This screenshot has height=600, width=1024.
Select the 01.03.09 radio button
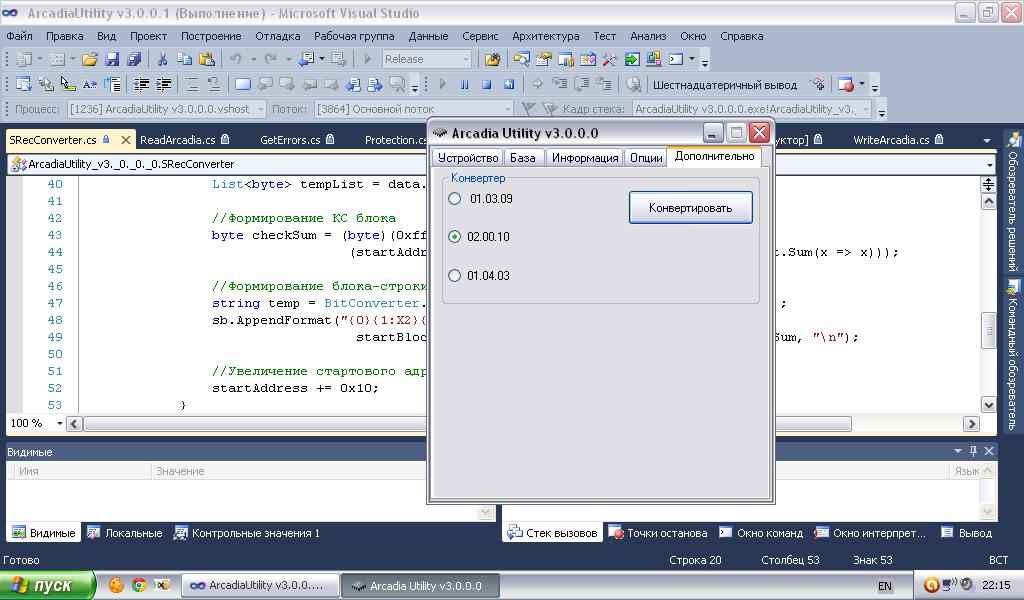tap(455, 199)
